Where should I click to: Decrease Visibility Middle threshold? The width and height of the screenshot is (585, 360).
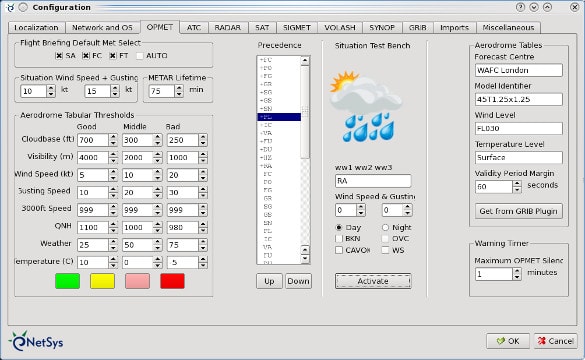point(158,160)
